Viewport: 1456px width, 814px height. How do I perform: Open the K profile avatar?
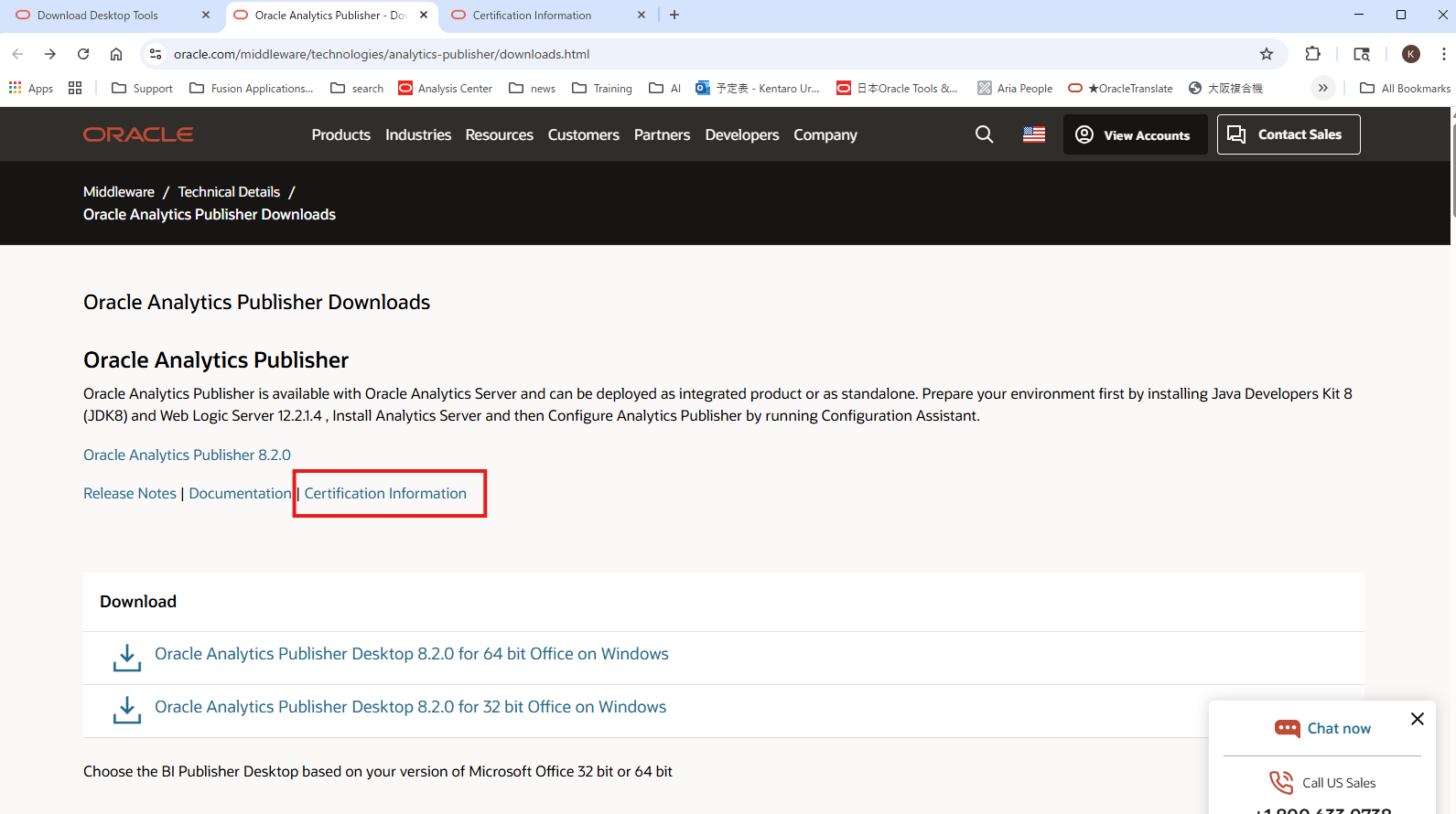[x=1411, y=54]
